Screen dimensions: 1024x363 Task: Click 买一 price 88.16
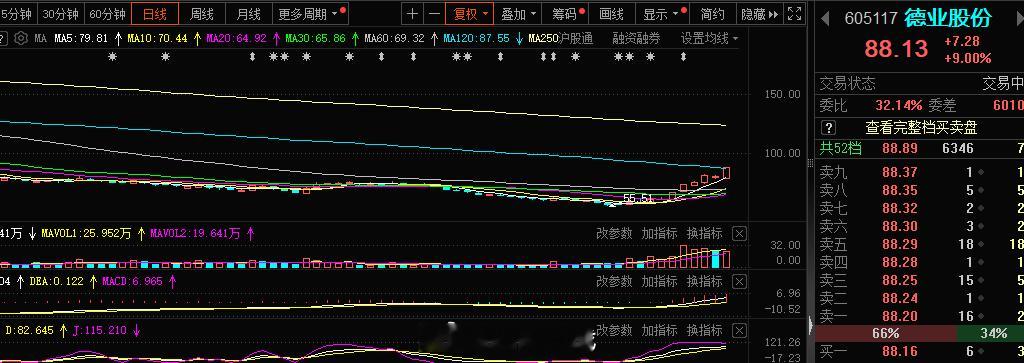[899, 352]
